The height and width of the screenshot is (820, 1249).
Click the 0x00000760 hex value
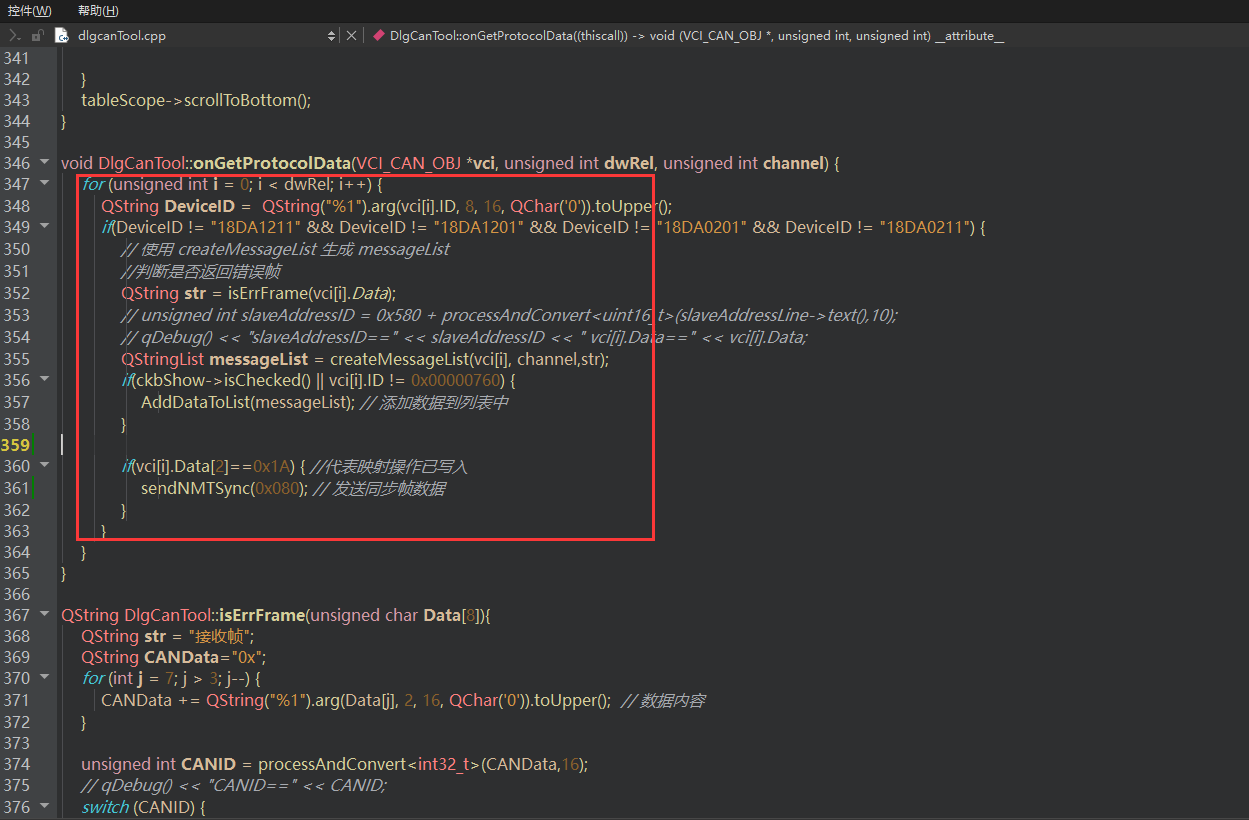pos(456,380)
